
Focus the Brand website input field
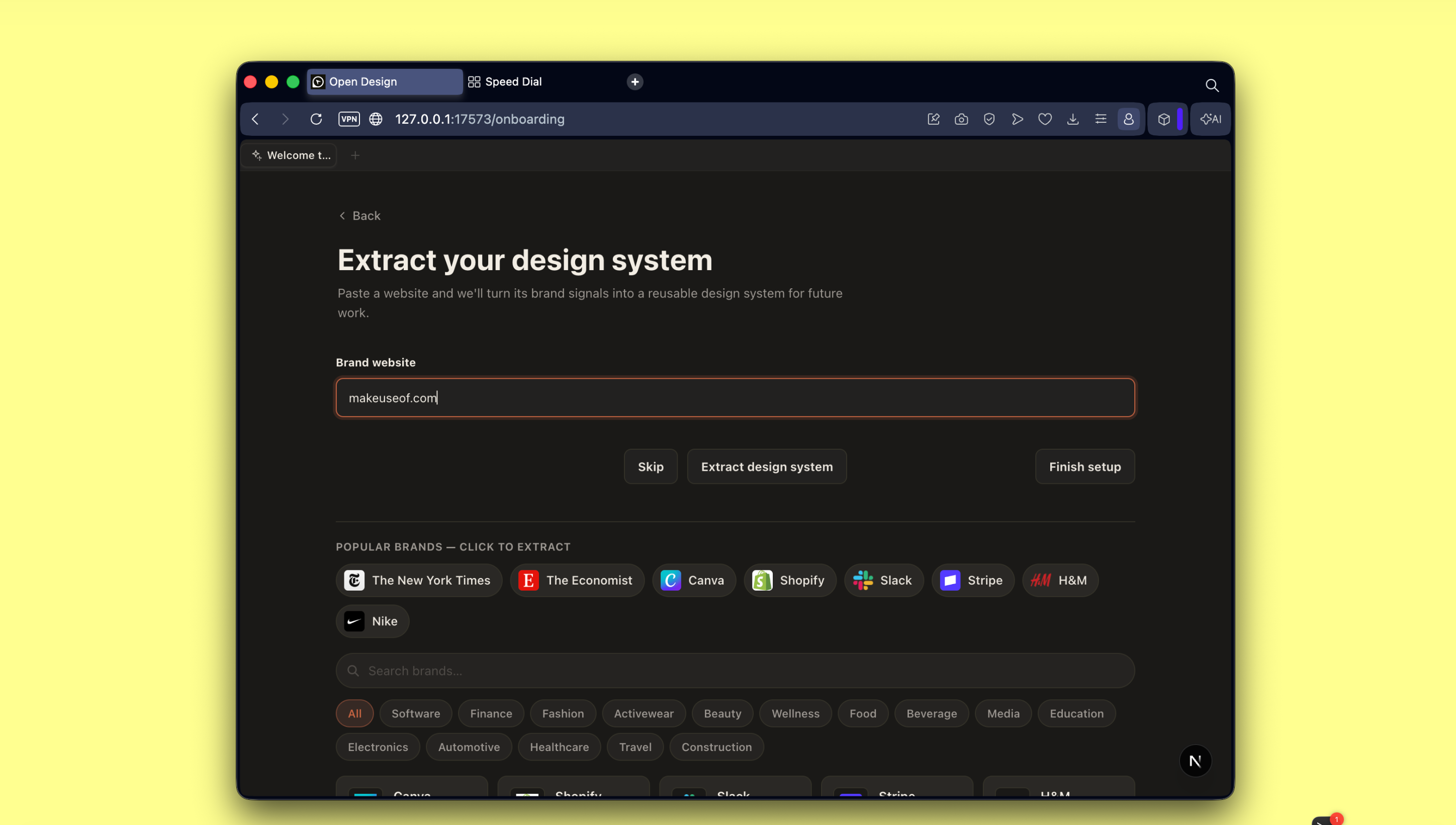tap(735, 398)
